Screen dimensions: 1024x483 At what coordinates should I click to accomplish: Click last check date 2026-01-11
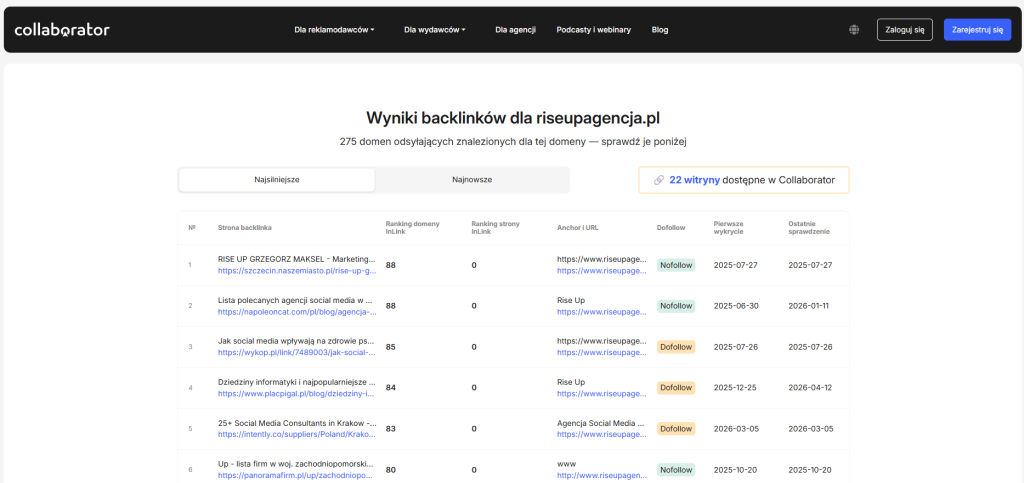(808, 305)
